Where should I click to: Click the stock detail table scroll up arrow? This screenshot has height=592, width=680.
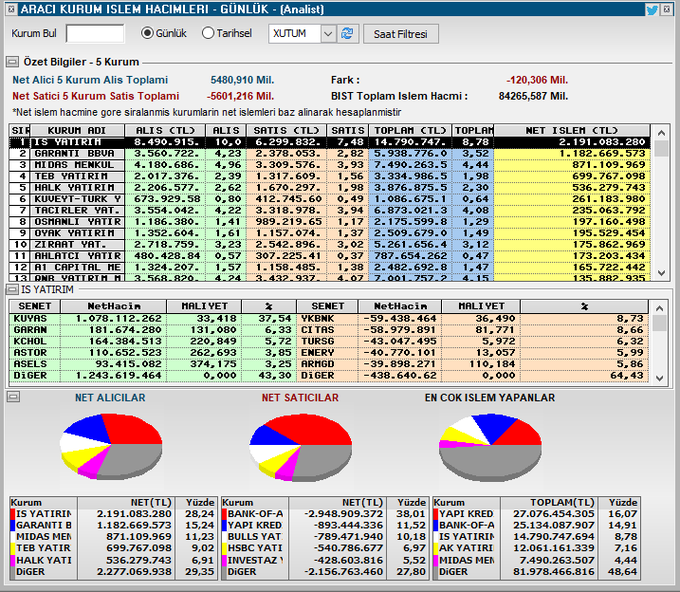pyautogui.click(x=660, y=308)
